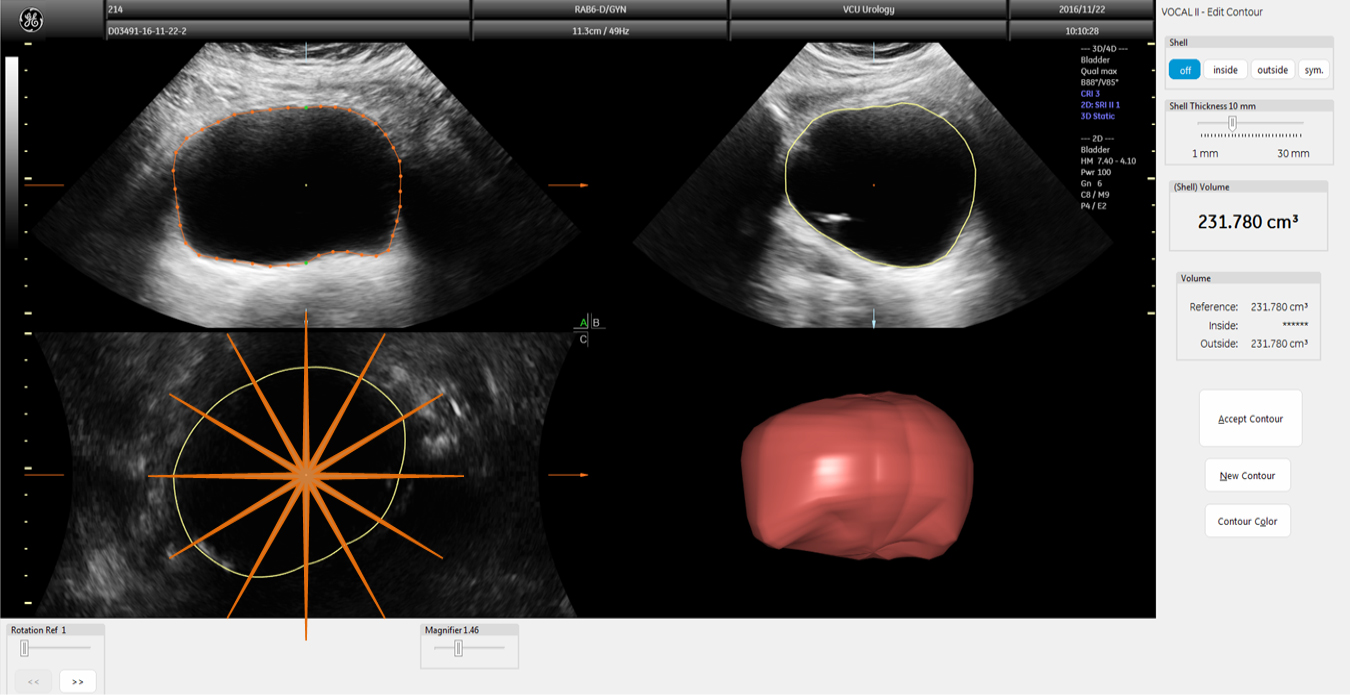Click the GE logo in the header
The width and height of the screenshot is (1350, 695).
(31, 20)
